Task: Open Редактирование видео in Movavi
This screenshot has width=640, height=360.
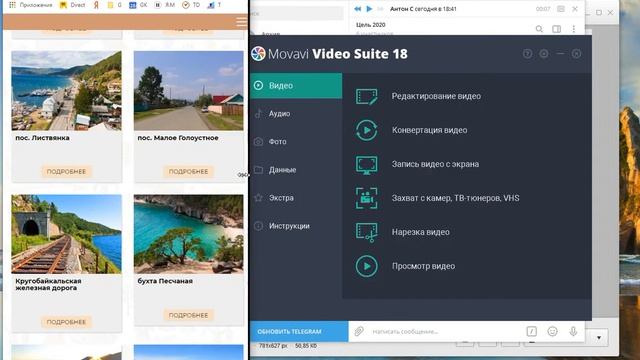Action: (x=418, y=96)
